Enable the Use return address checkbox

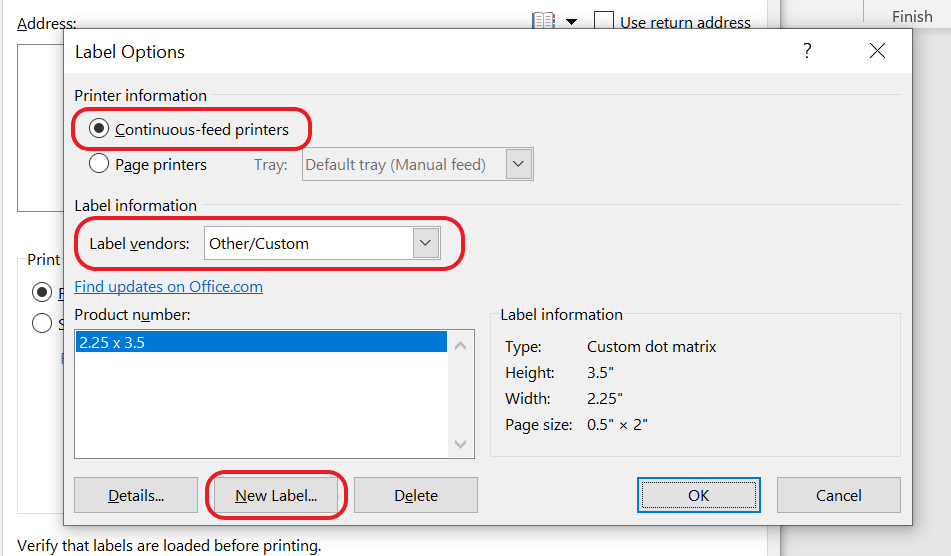coord(604,21)
